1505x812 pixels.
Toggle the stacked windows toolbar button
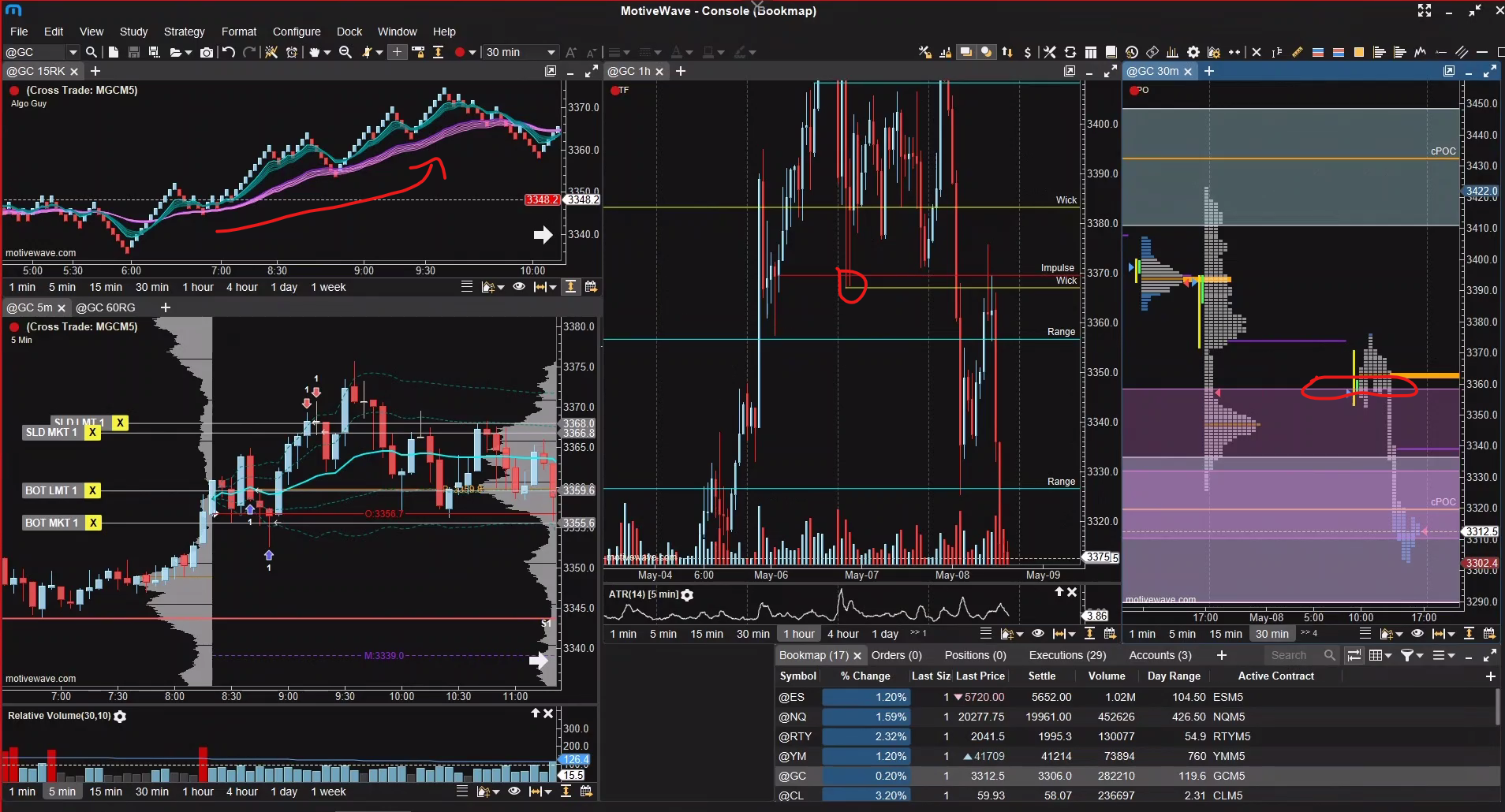point(965,52)
